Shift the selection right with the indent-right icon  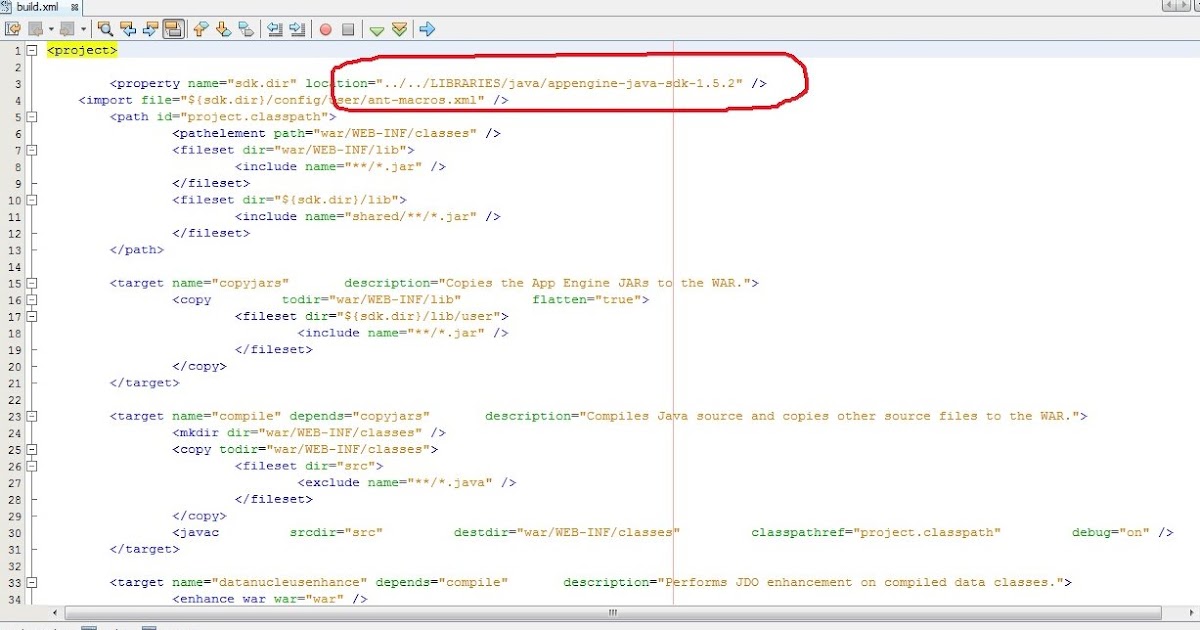point(296,29)
